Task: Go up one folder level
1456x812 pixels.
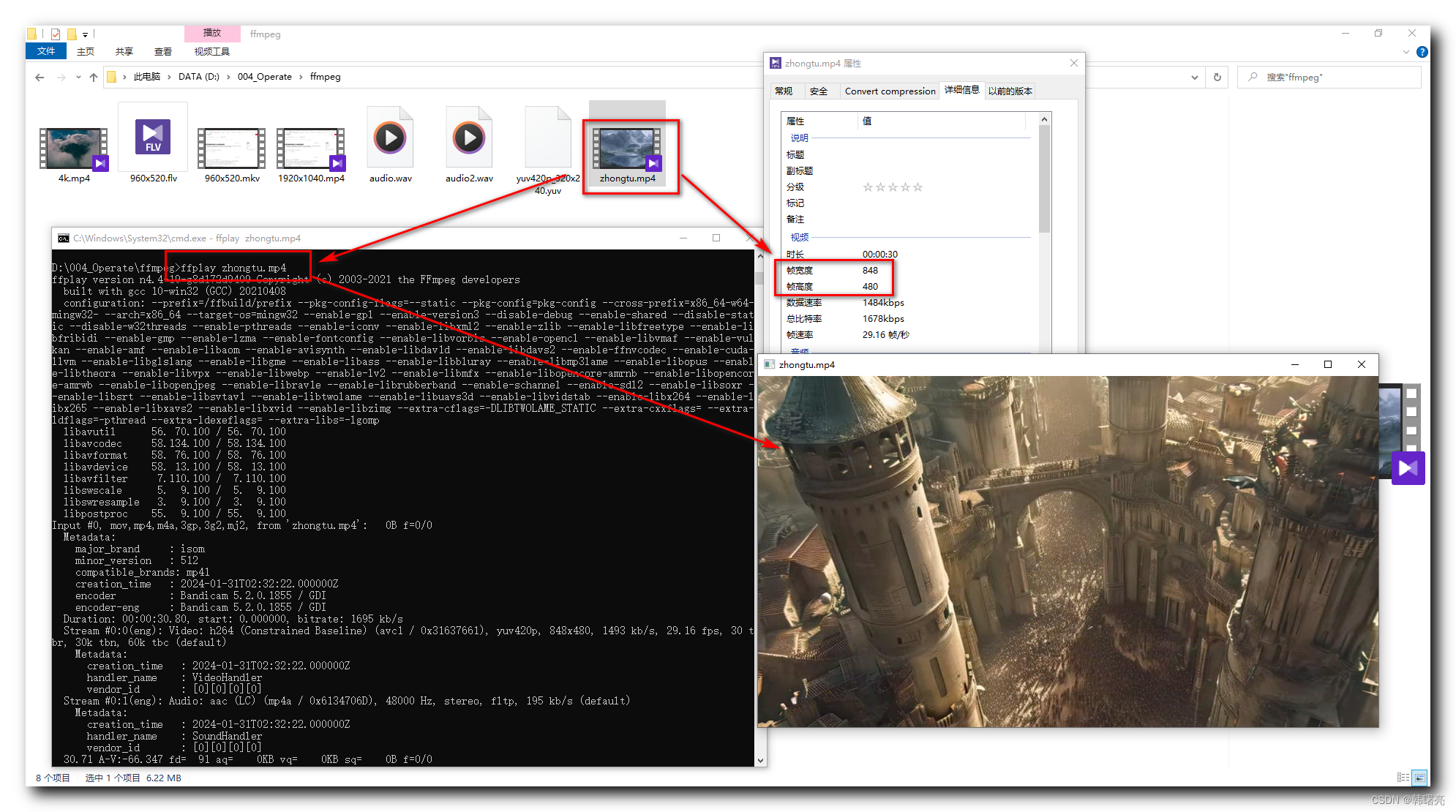Action: click(94, 77)
